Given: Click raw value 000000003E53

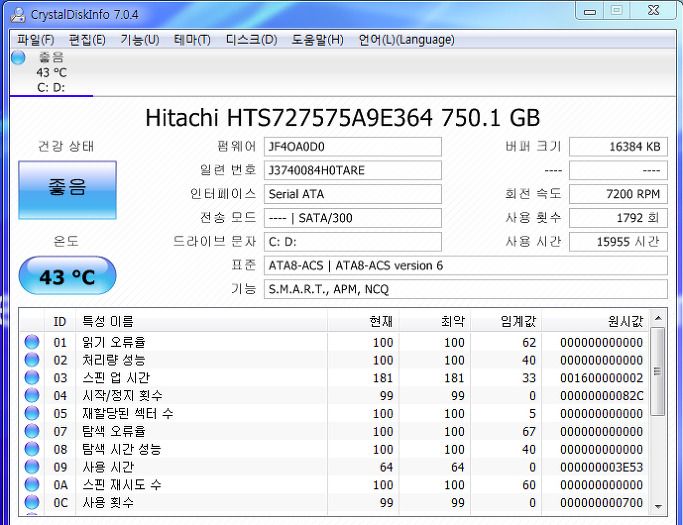Looking at the screenshot, I should pyautogui.click(x=602, y=467).
